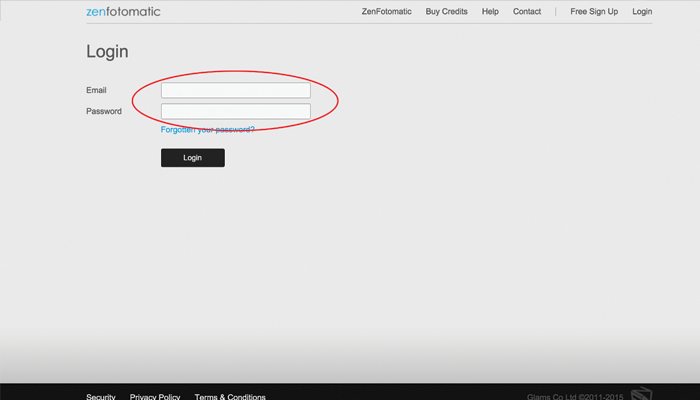Click the Login page heading
This screenshot has height=400, width=700.
(x=107, y=52)
